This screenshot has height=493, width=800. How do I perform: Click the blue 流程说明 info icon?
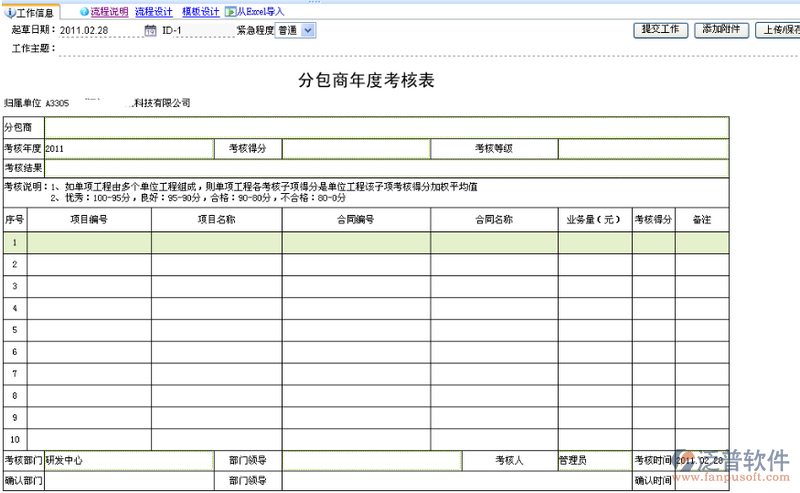84,12
